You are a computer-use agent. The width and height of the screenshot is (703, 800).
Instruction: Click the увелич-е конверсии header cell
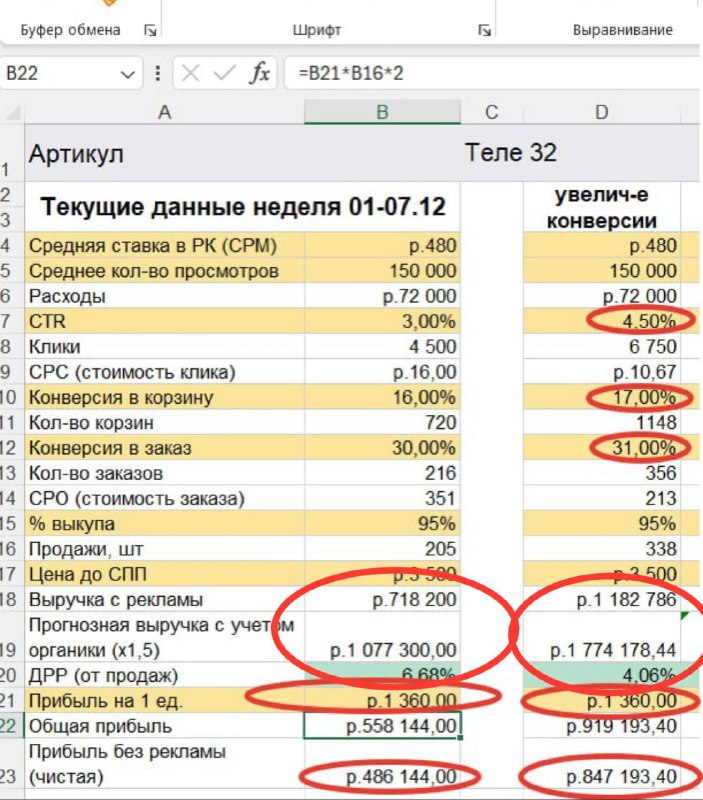tap(602, 208)
